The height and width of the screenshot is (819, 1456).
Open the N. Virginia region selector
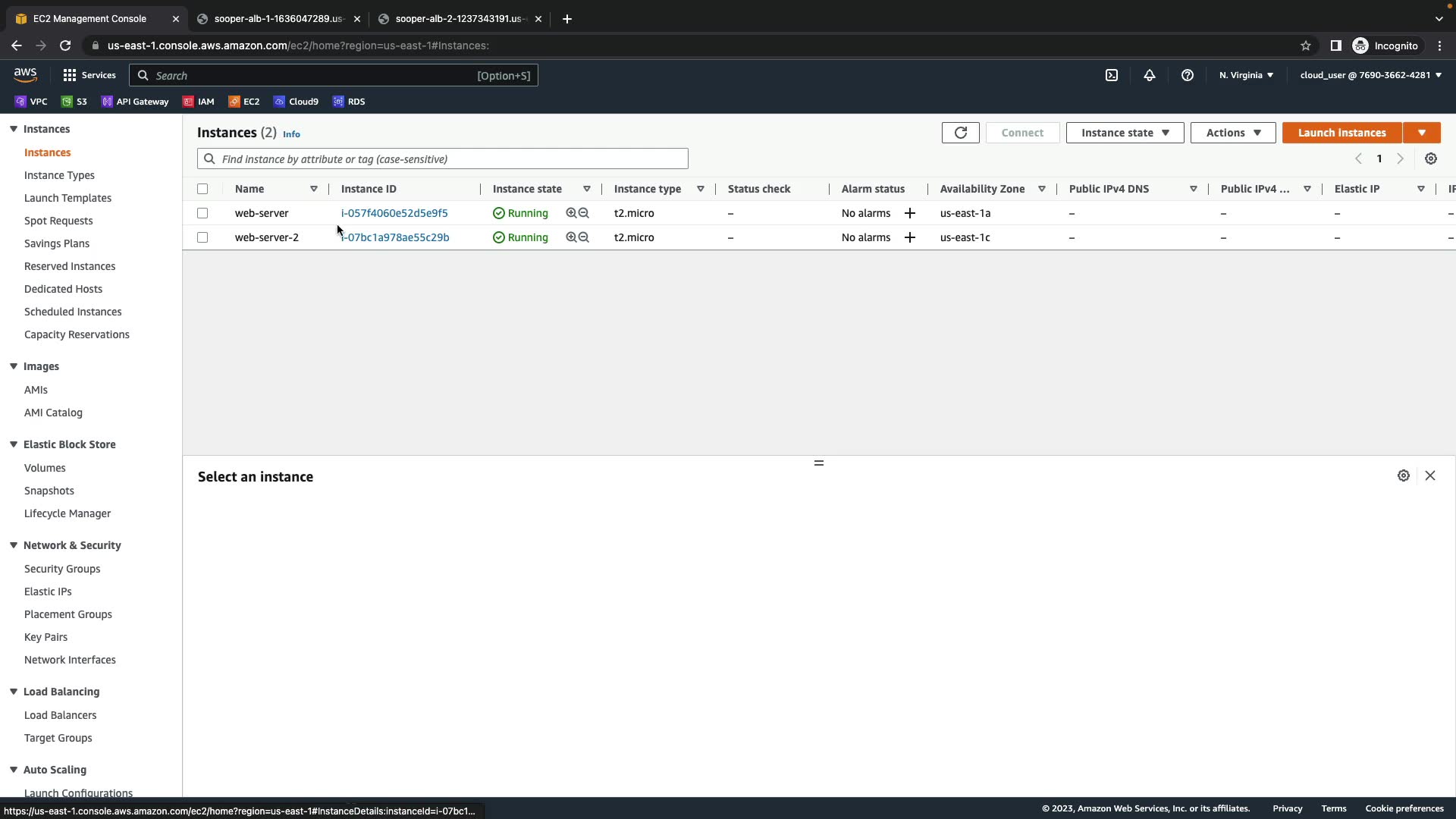click(x=1246, y=75)
